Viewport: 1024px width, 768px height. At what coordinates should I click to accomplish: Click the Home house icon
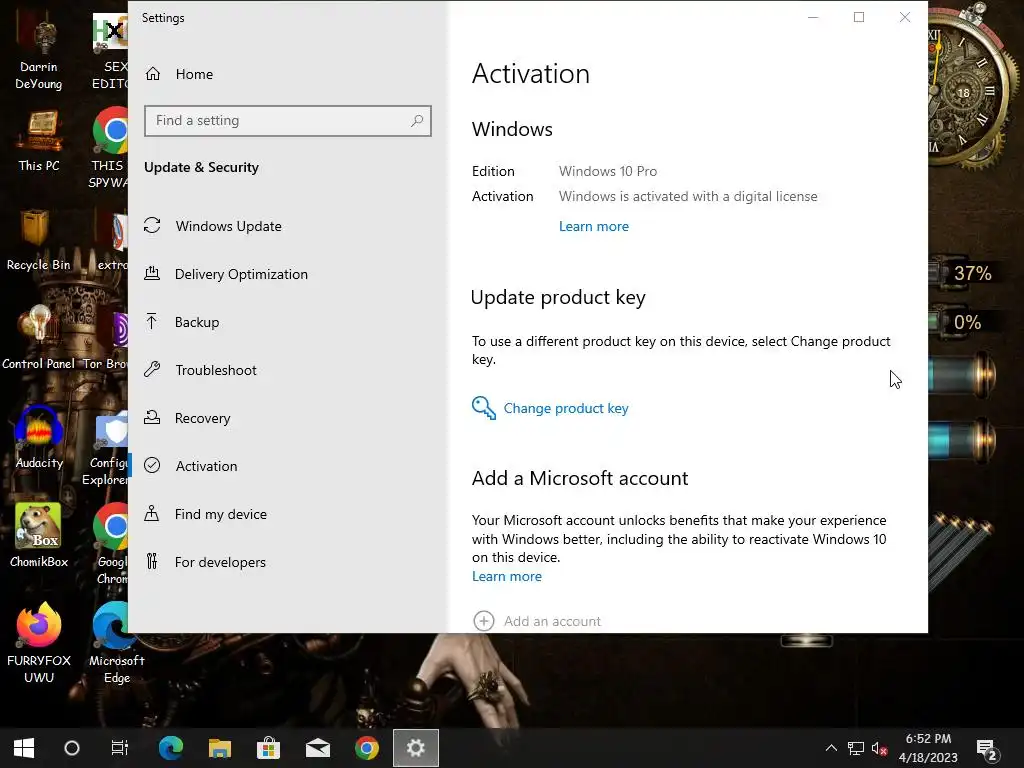click(153, 74)
